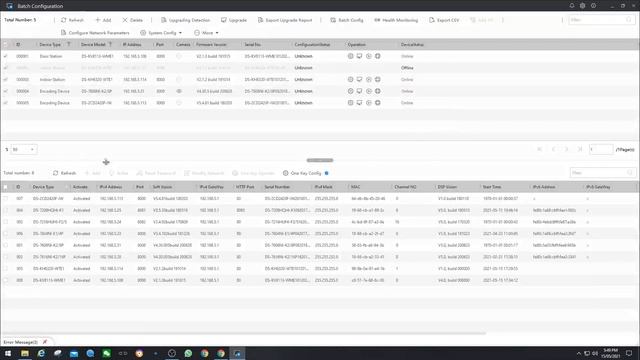This screenshot has width=640, height=360.
Task: Click the page number input field
Action: 601,149
